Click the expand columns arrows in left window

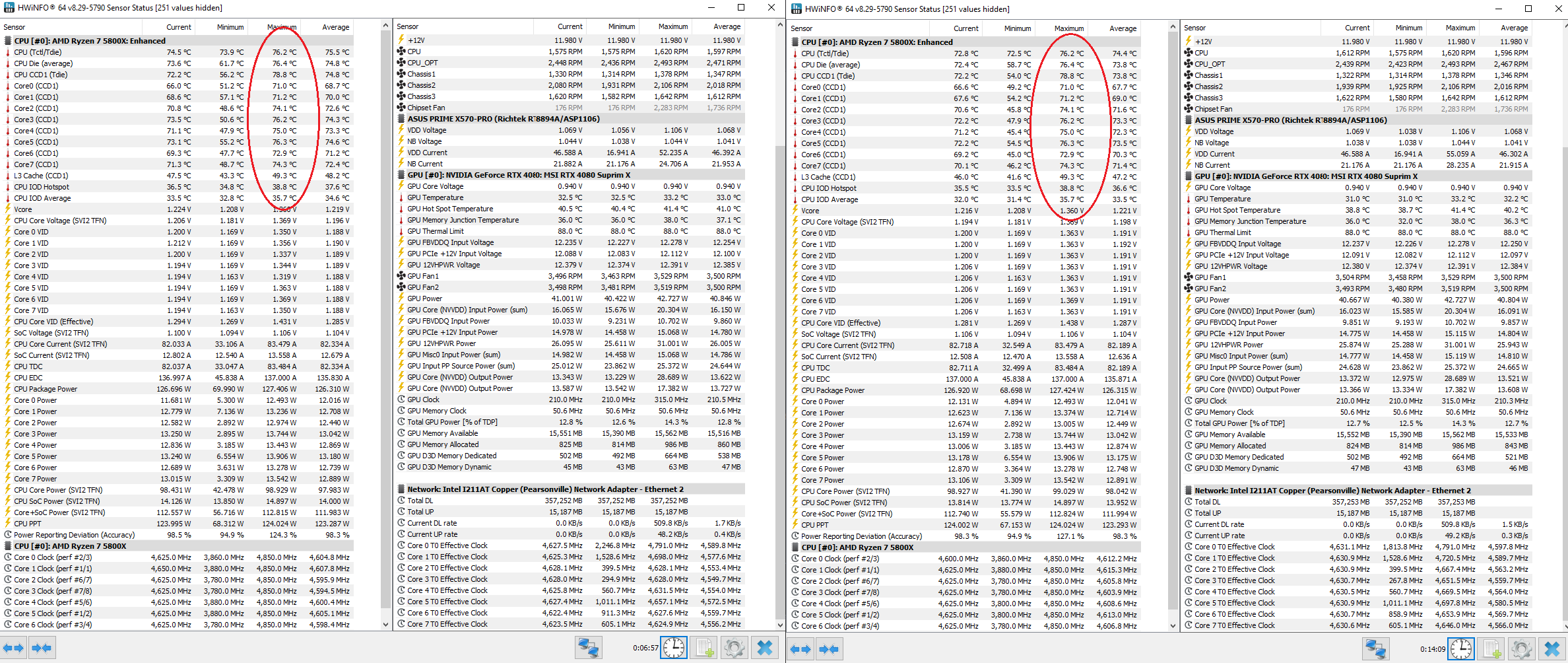(13, 648)
